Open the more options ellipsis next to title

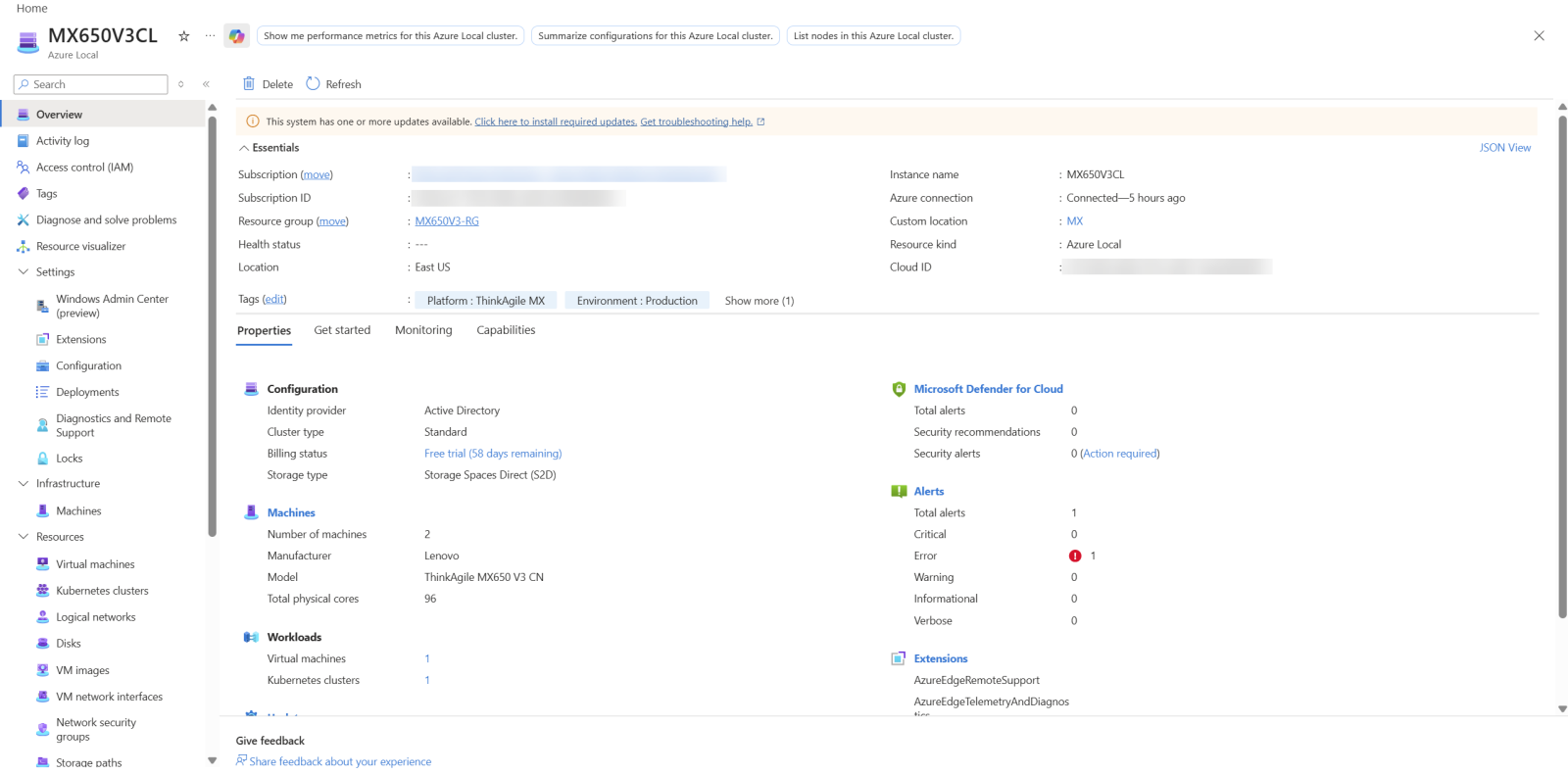pos(210,36)
